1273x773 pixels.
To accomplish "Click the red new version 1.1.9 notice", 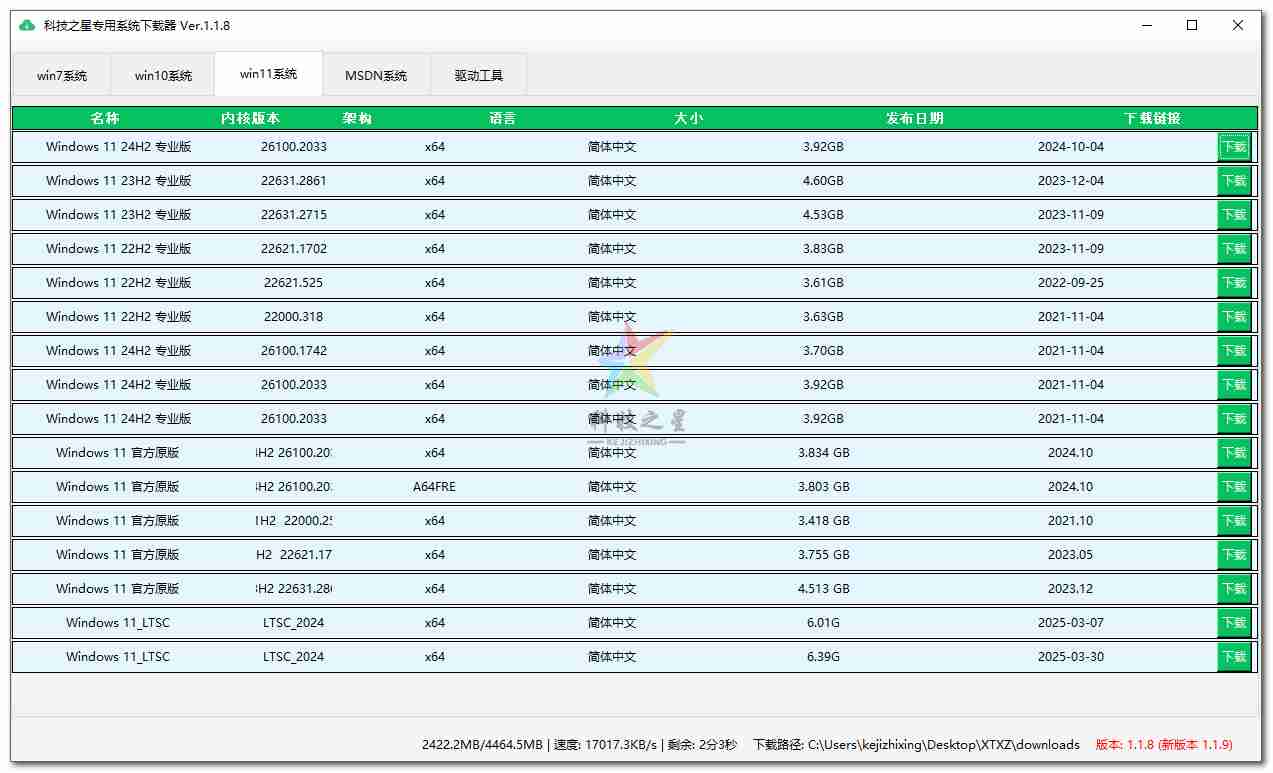I will tap(1164, 744).
